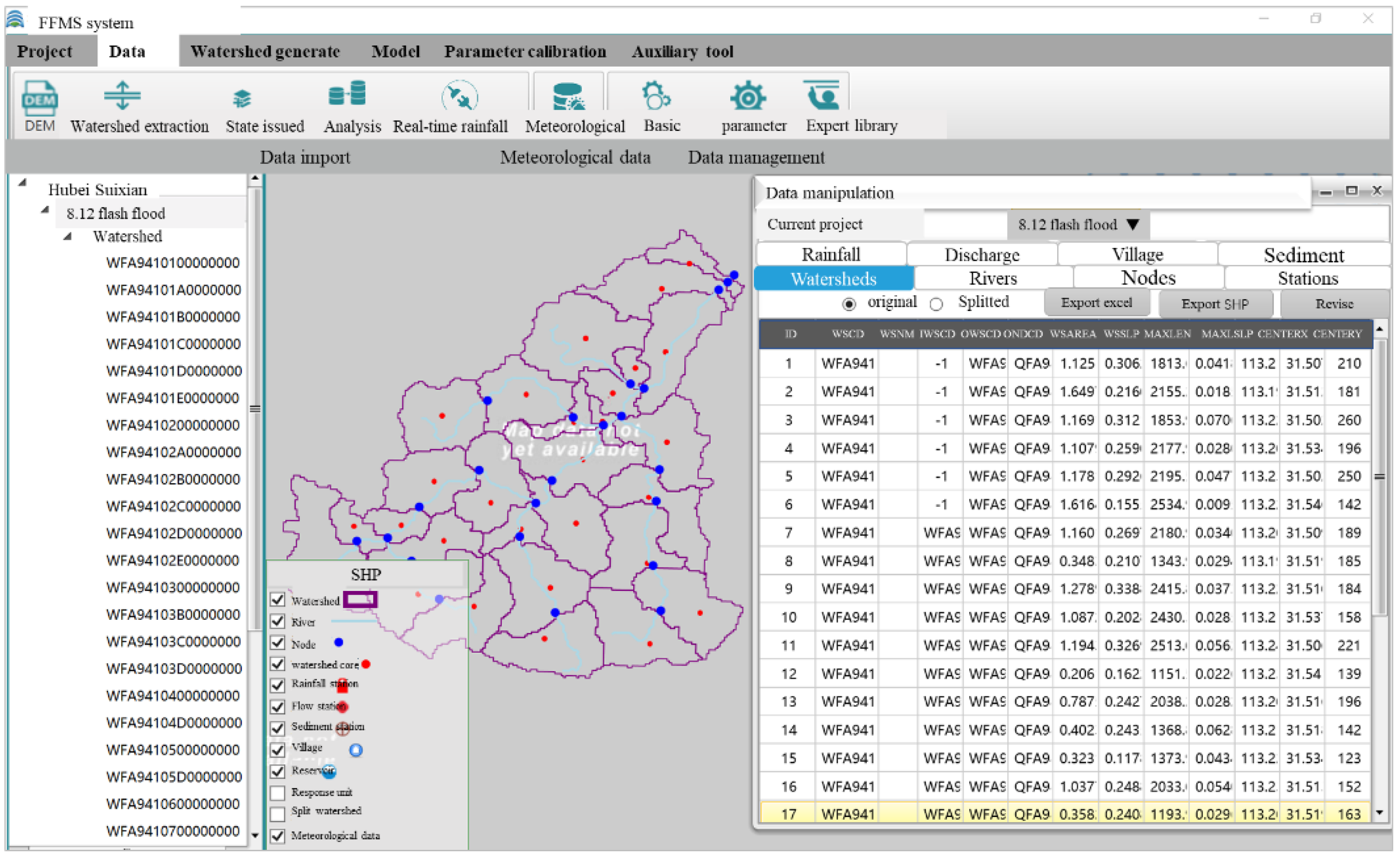The image size is (1400, 859).
Task: Collapse the Hubei Suixian tree node
Action: tap(22, 183)
